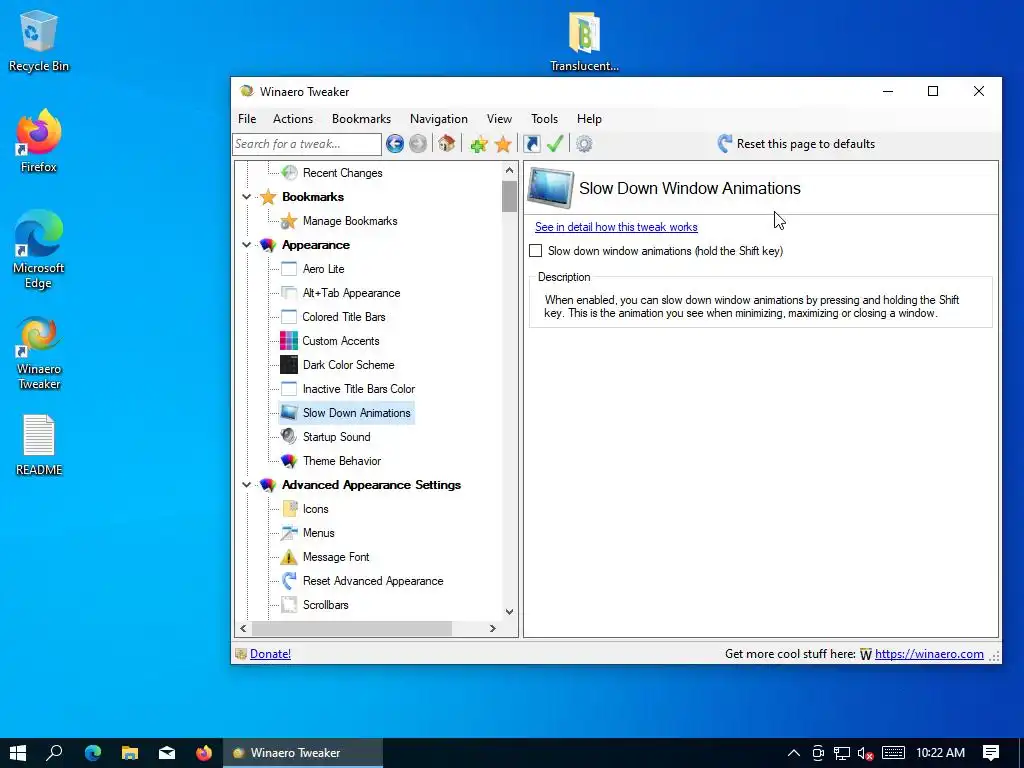Open the View menu

499,119
